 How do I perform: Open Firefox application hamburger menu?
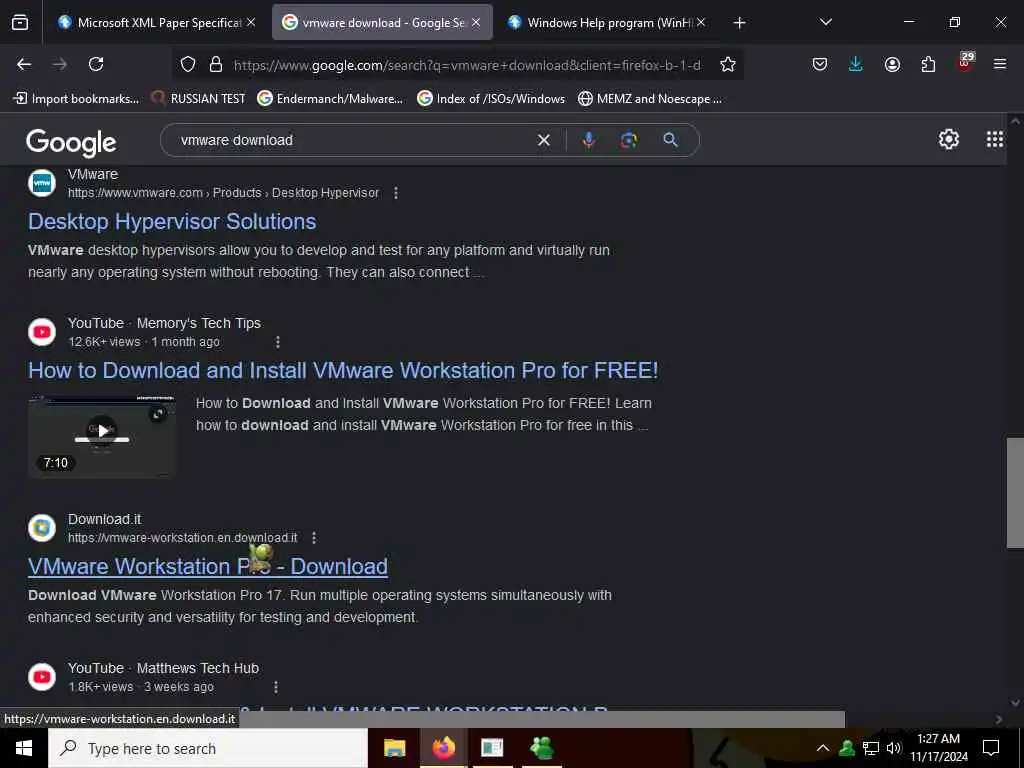tap(1000, 64)
